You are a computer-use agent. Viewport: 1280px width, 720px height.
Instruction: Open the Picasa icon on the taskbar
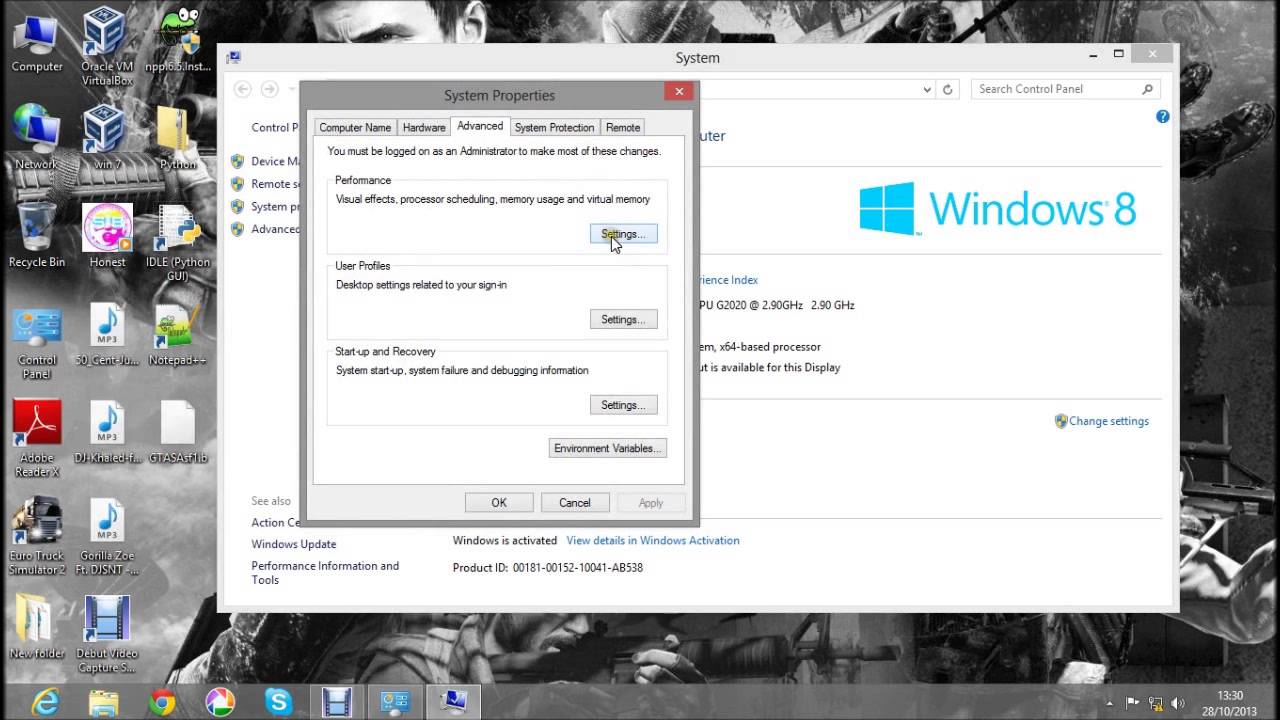pos(221,701)
